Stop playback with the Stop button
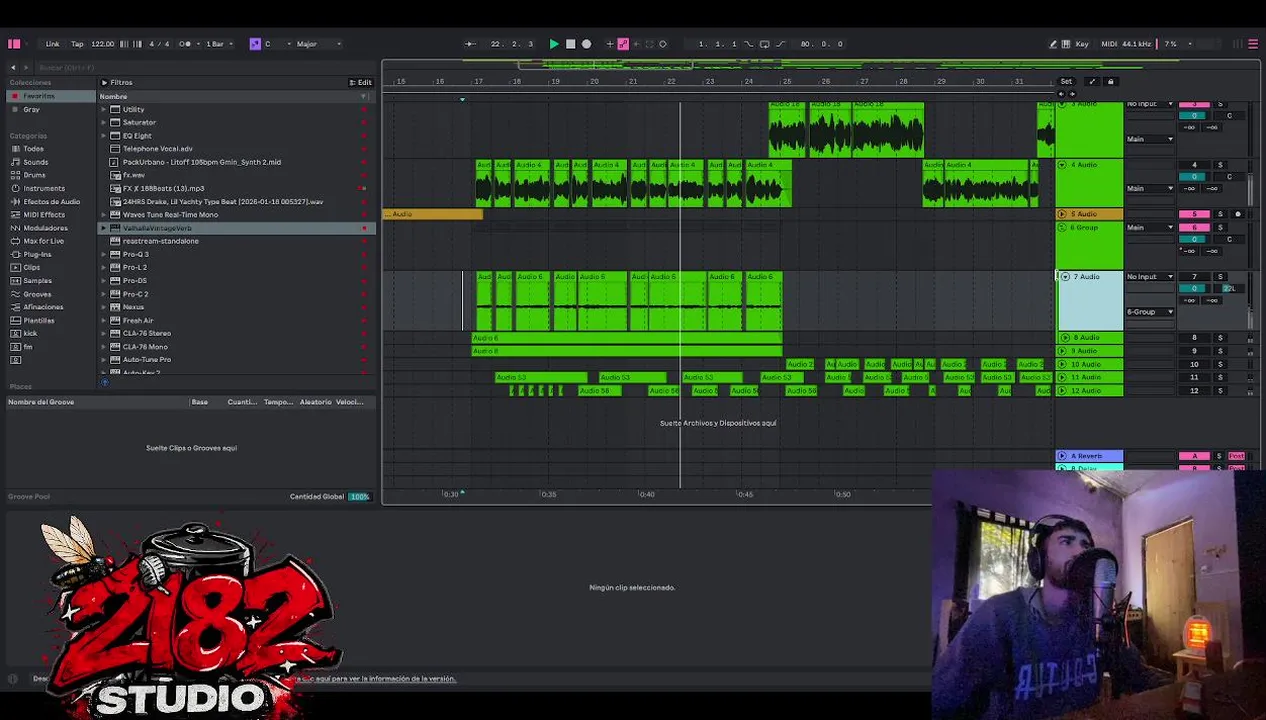The image size is (1266, 720). (x=570, y=44)
